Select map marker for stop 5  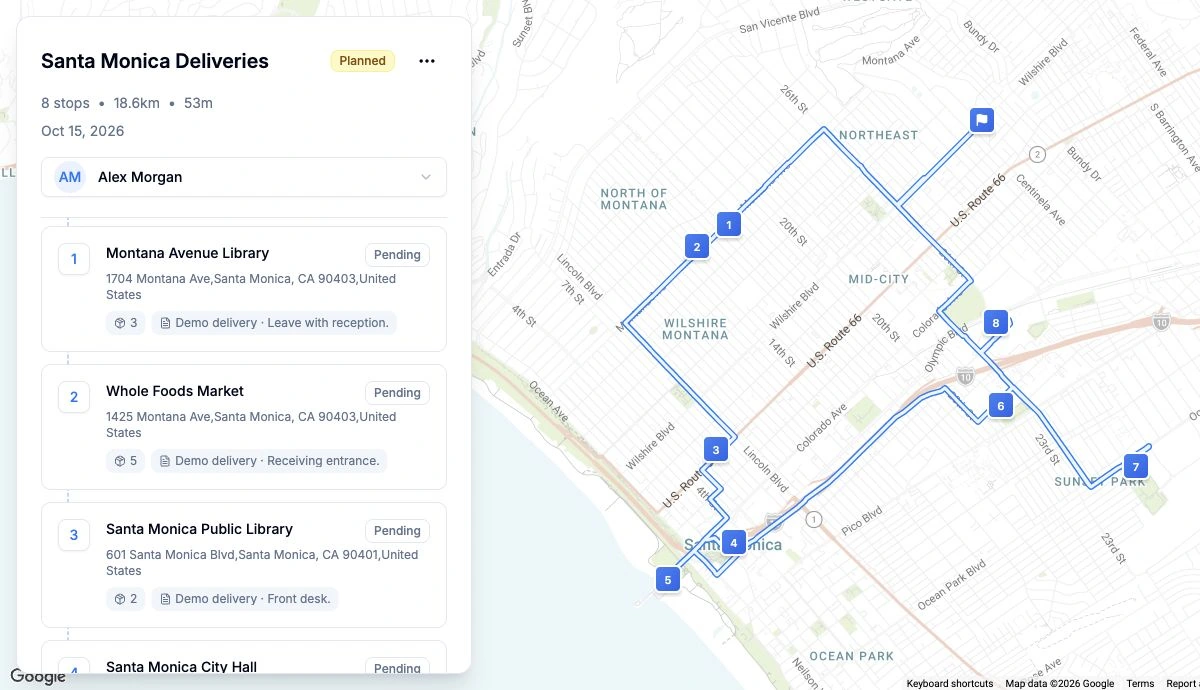pyautogui.click(x=667, y=579)
